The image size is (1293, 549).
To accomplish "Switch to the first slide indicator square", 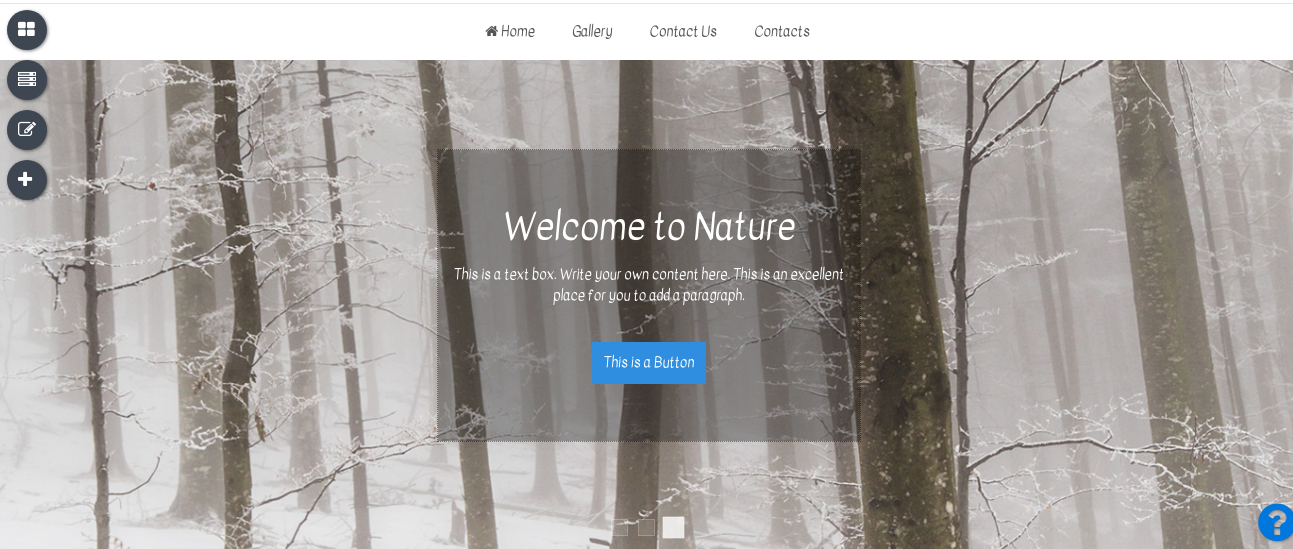I will pyautogui.click(x=621, y=527).
